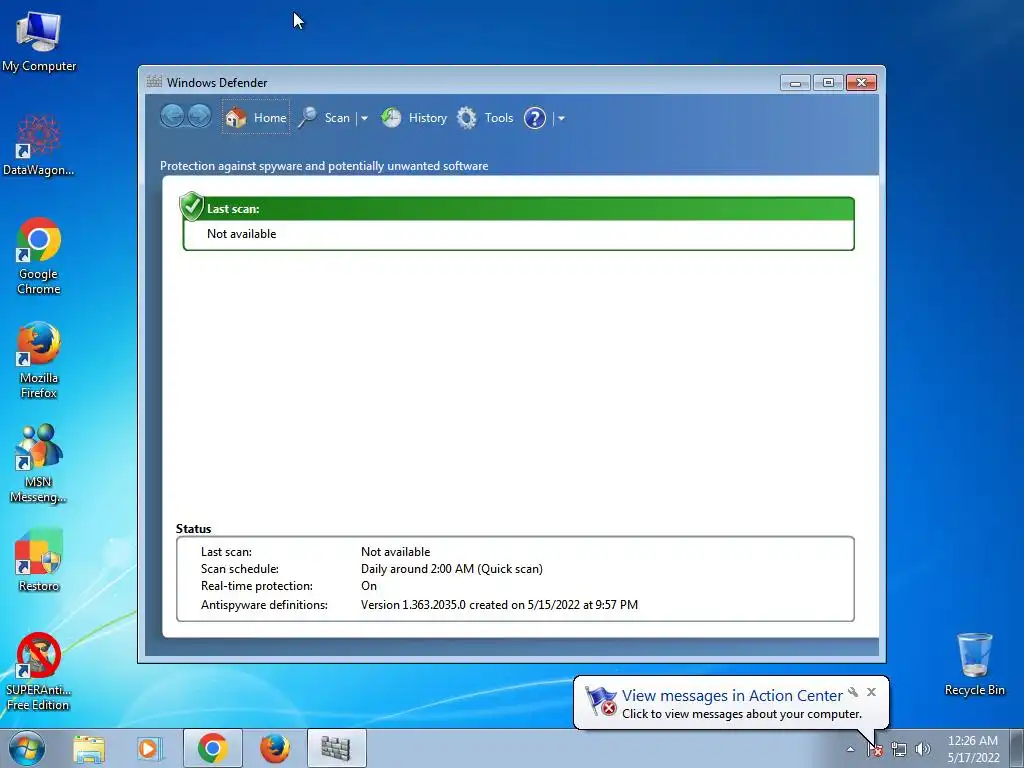Click 'Click to view messages about your computer'
1024x768 pixels.
pos(742,714)
